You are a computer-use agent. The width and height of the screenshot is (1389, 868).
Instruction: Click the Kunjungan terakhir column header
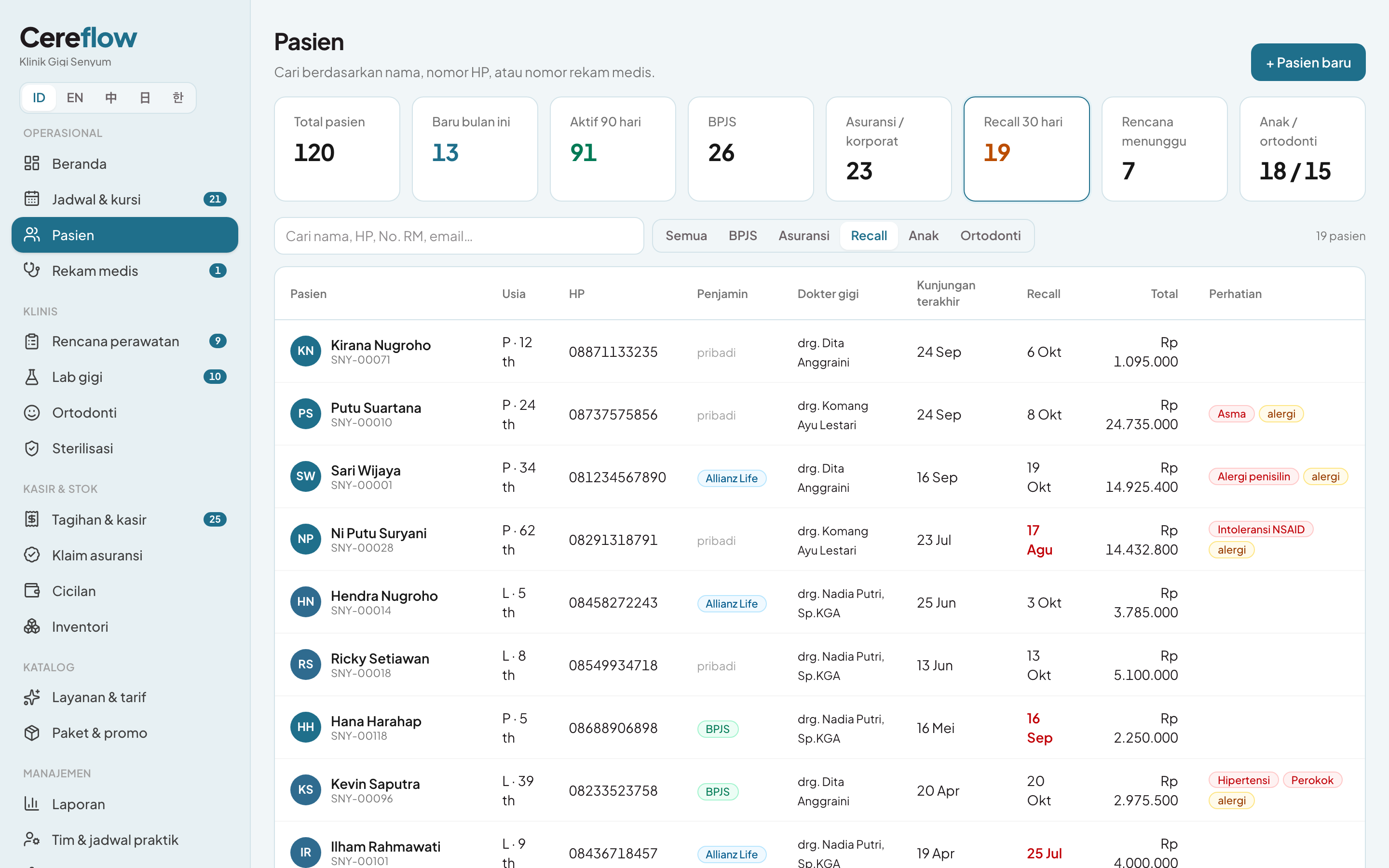[x=946, y=293]
